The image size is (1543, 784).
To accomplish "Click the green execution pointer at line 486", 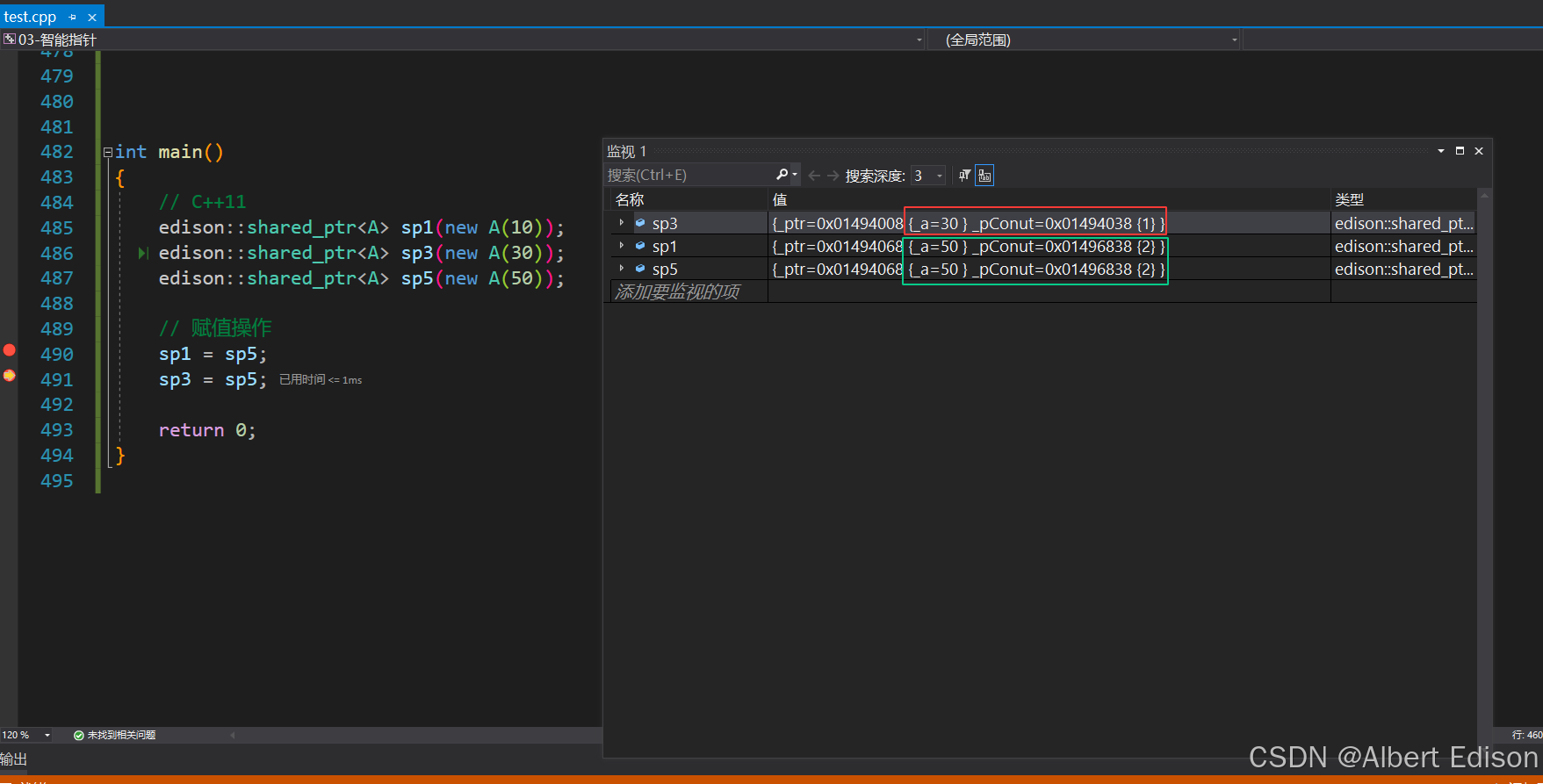I will coord(144,253).
